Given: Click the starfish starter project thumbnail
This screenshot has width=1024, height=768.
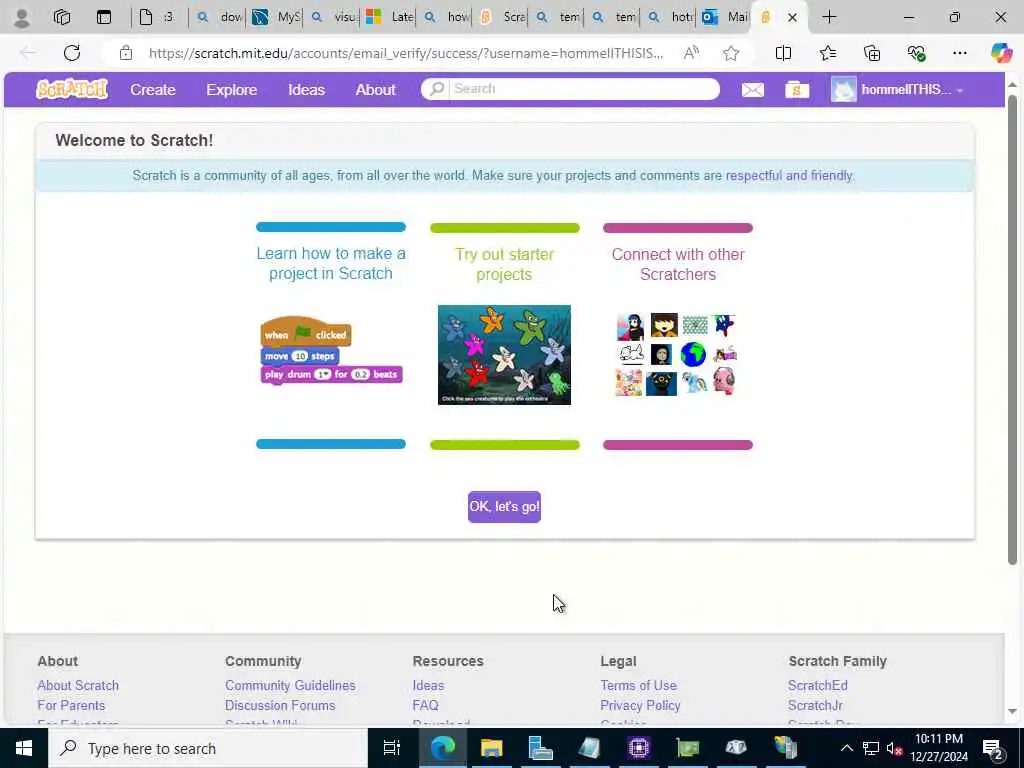Looking at the screenshot, I should click(x=504, y=355).
